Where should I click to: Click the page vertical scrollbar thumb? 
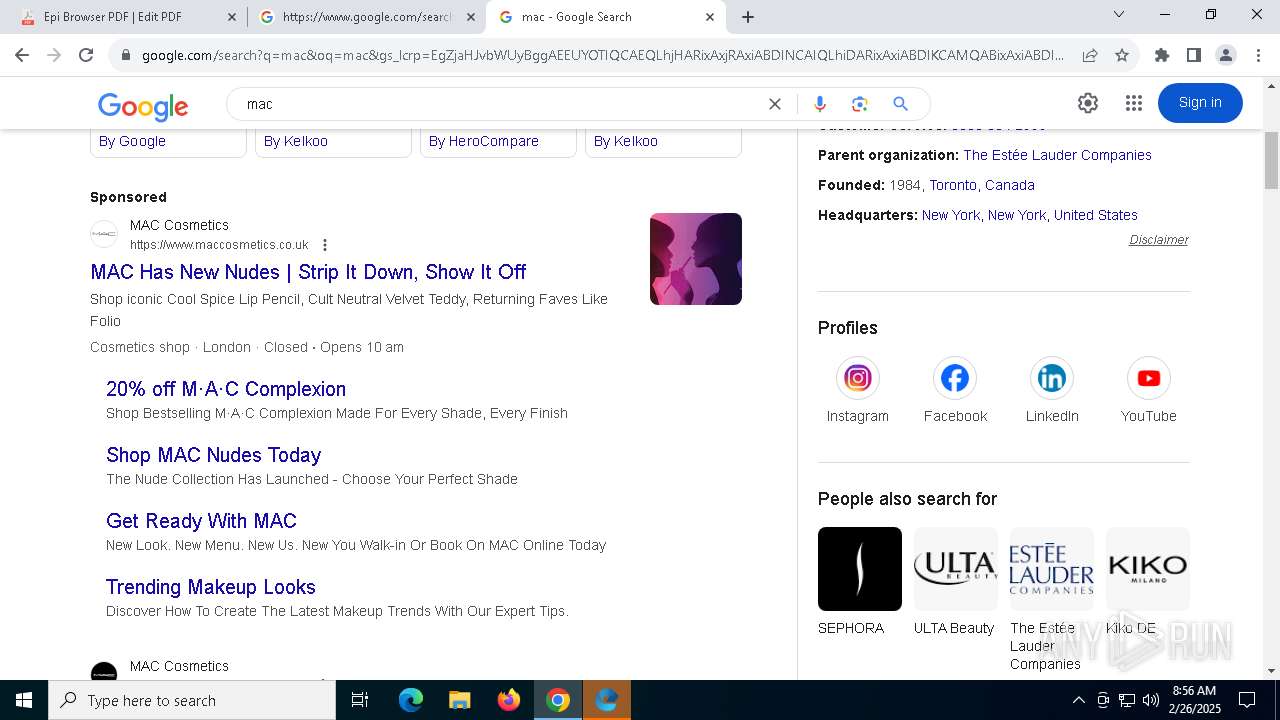pos(1271,159)
